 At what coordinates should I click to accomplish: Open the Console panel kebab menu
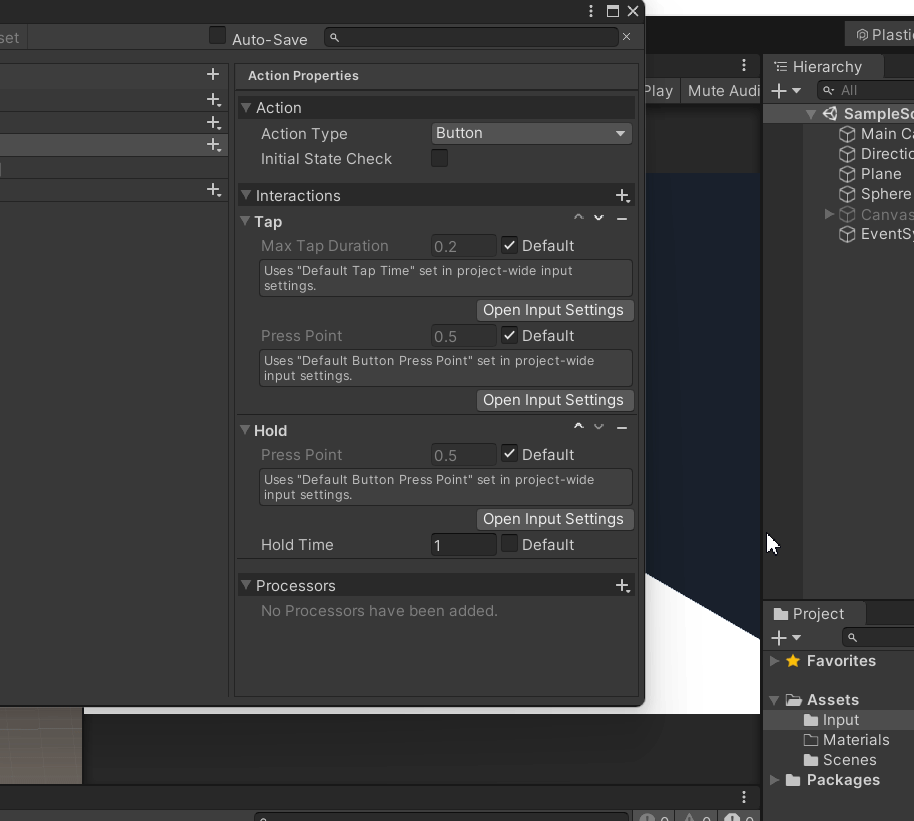pyautogui.click(x=744, y=797)
